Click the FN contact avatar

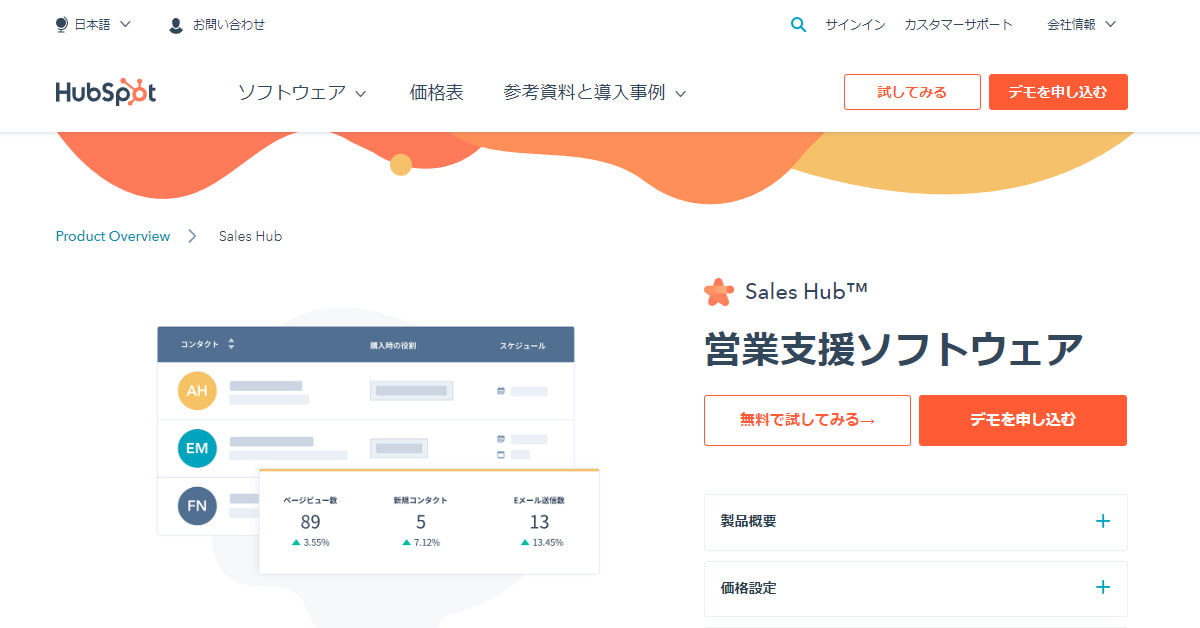tap(197, 506)
